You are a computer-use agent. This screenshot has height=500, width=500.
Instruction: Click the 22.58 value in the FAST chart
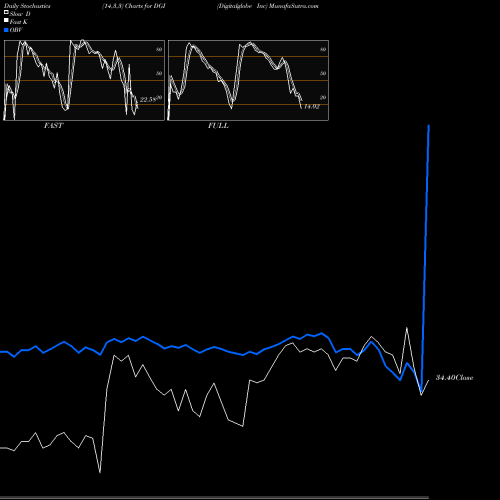148,100
